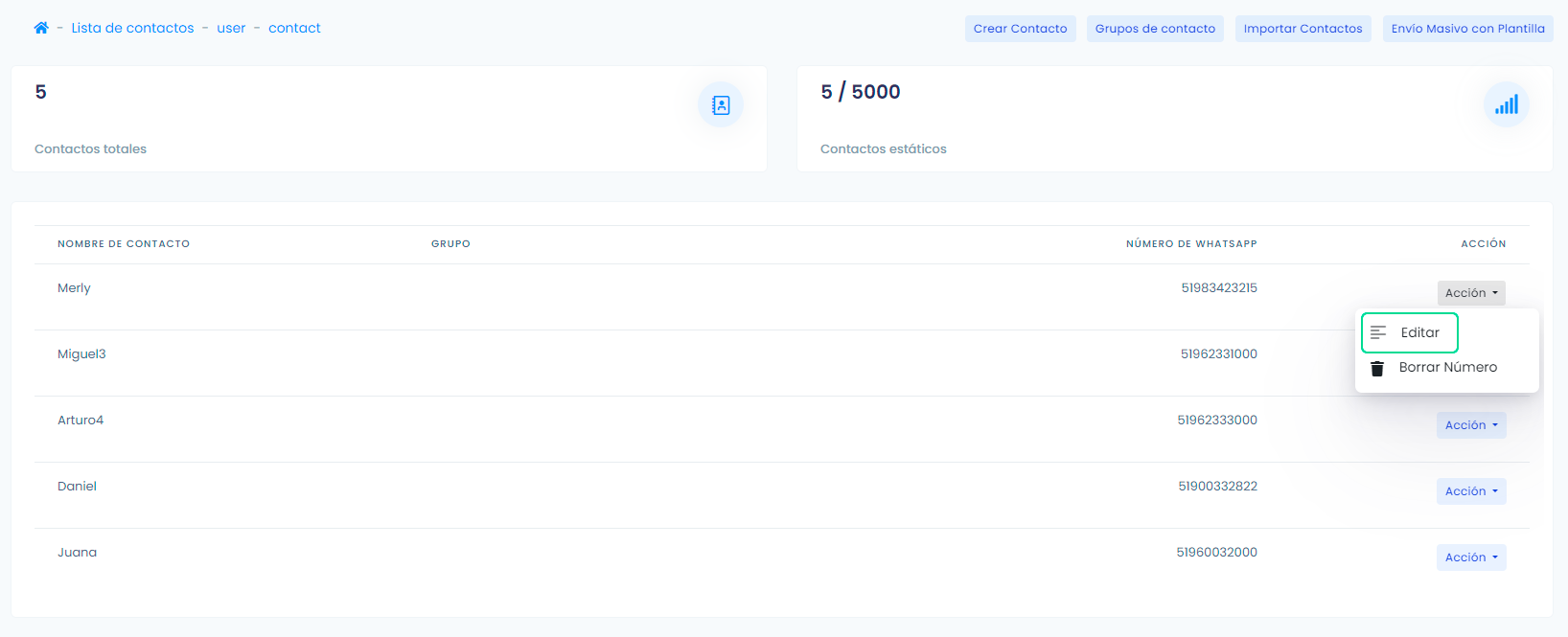Collapse the Acción dropdown for Merly
This screenshot has height=637, width=1568.
point(1470,293)
